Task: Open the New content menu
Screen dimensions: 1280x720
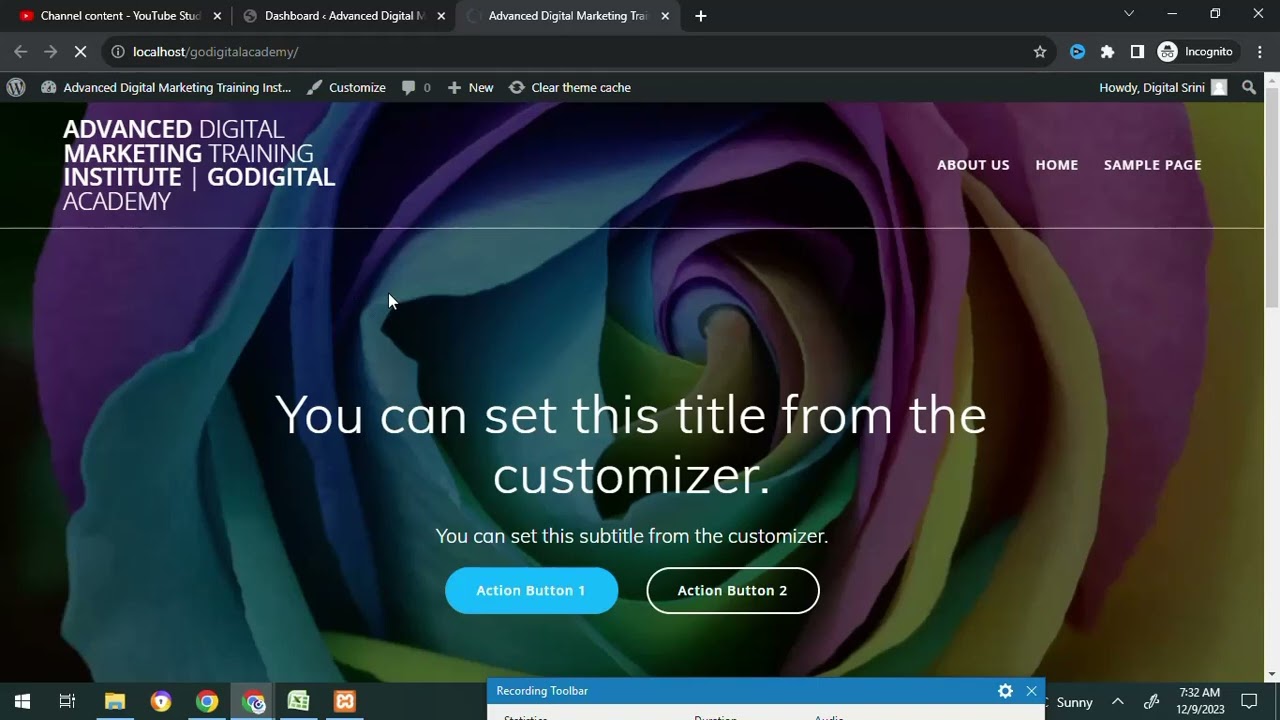Action: [x=470, y=88]
